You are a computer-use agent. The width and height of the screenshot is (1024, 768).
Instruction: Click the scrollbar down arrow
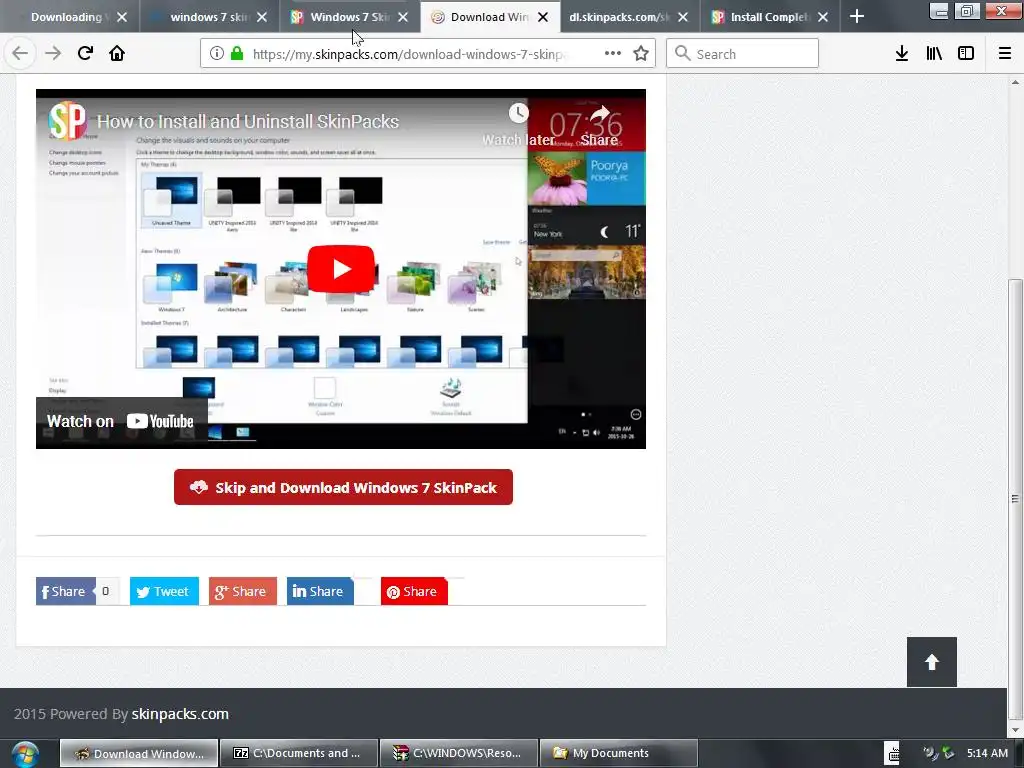click(x=1015, y=730)
